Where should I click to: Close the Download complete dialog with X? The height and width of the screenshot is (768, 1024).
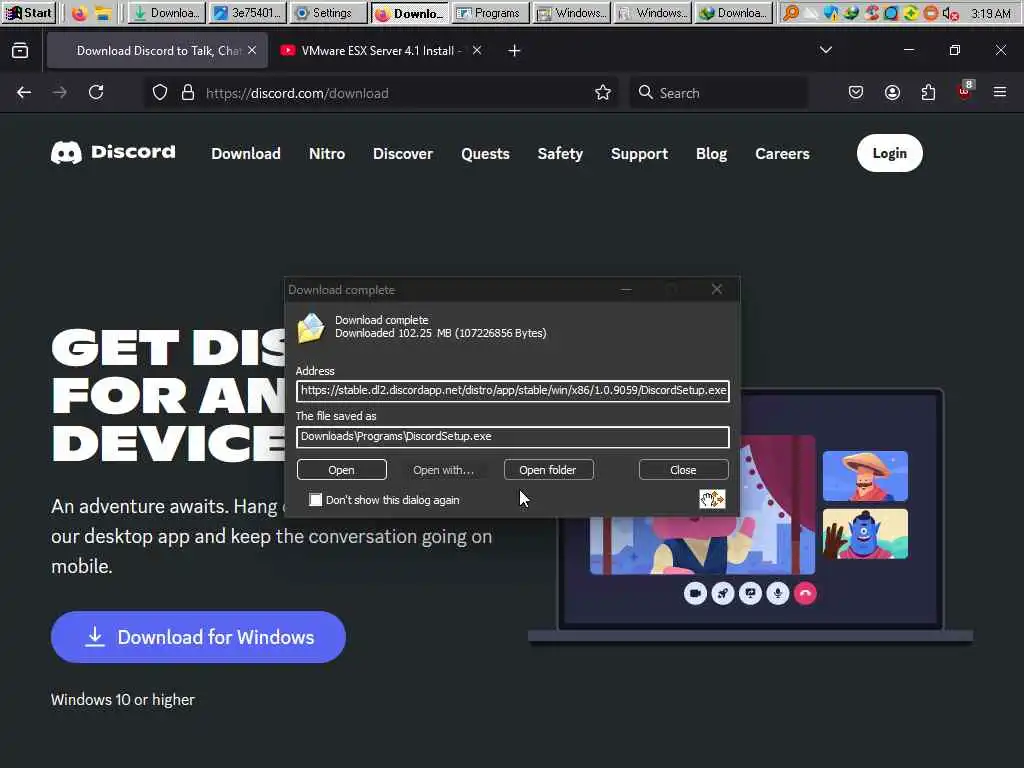click(x=716, y=289)
